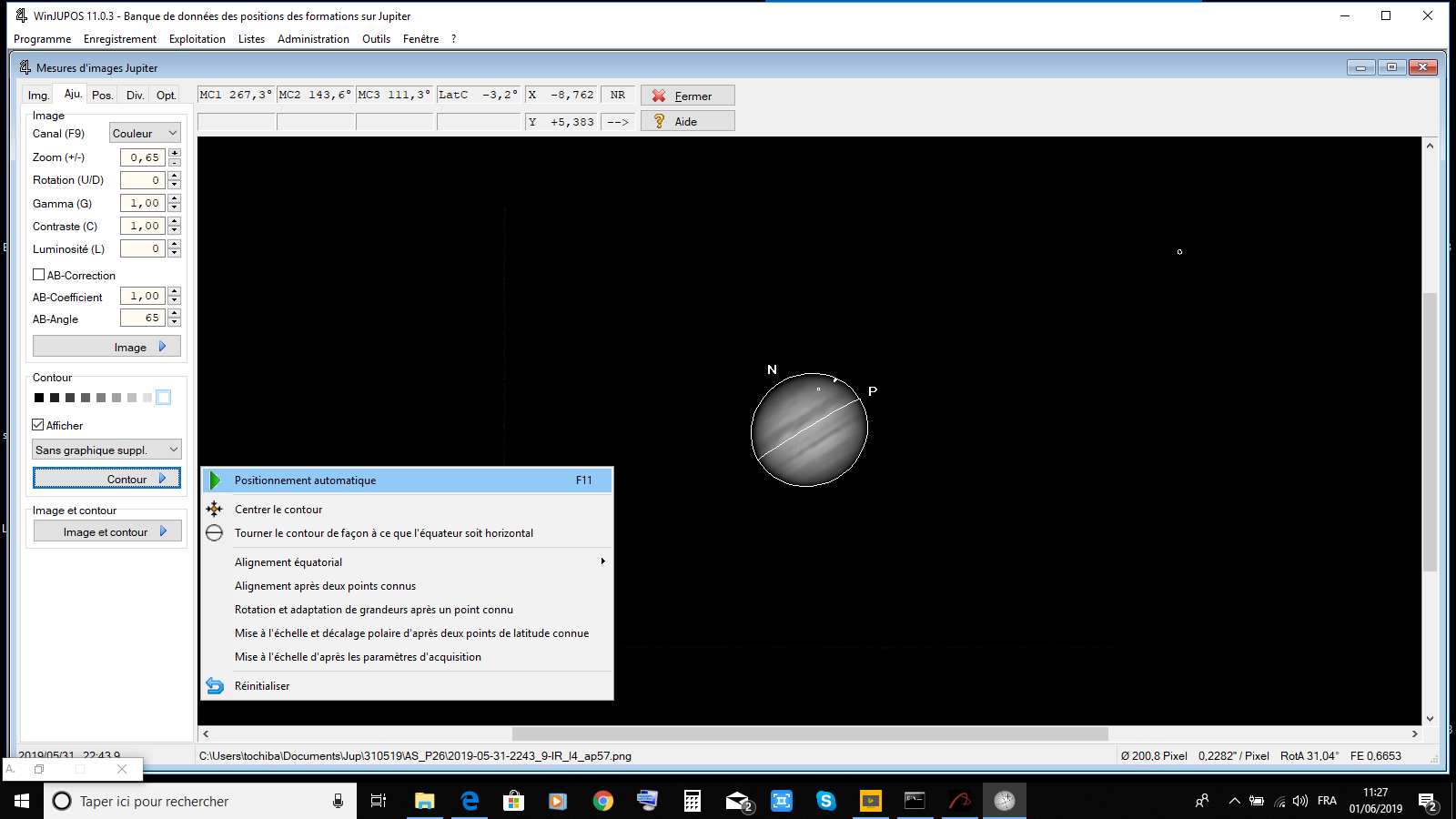
Task: Open the Administration menu
Action: click(313, 39)
